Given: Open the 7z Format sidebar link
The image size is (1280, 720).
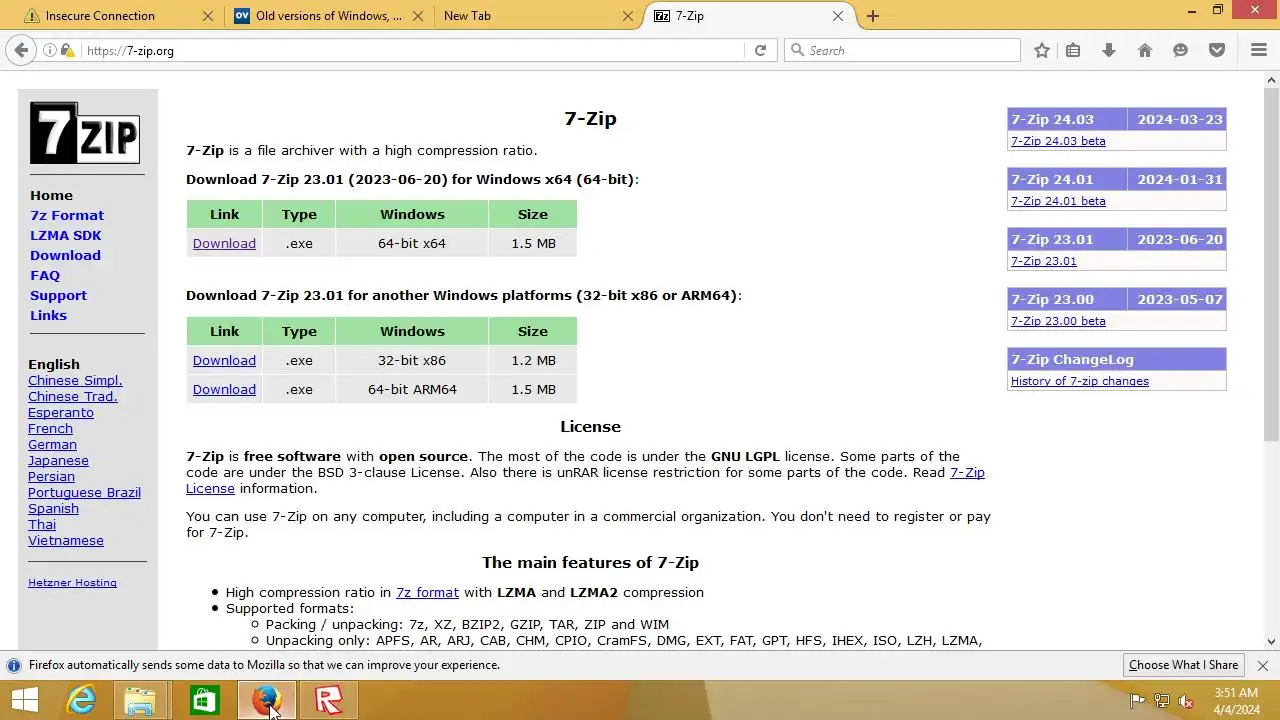Looking at the screenshot, I should point(67,215).
